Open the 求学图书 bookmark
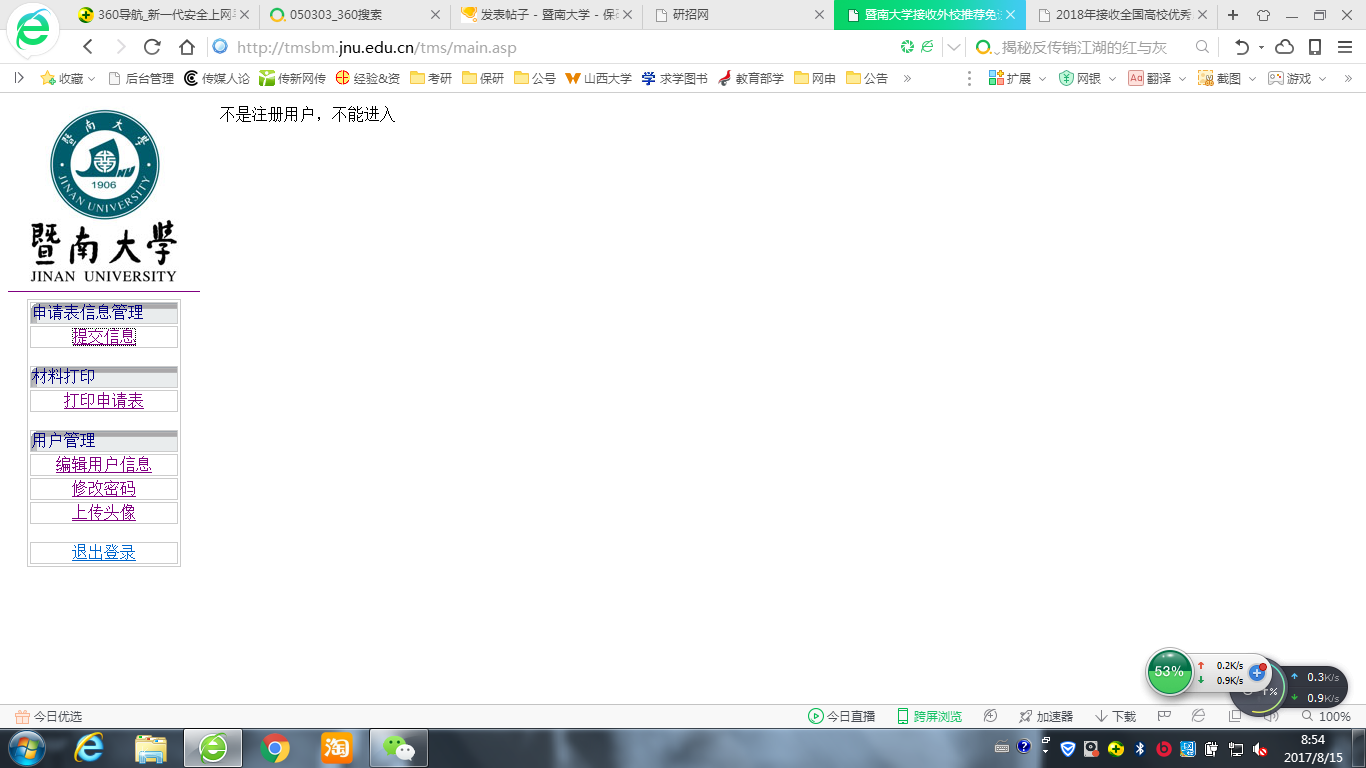Screen dimensions: 1366x768 (x=674, y=78)
